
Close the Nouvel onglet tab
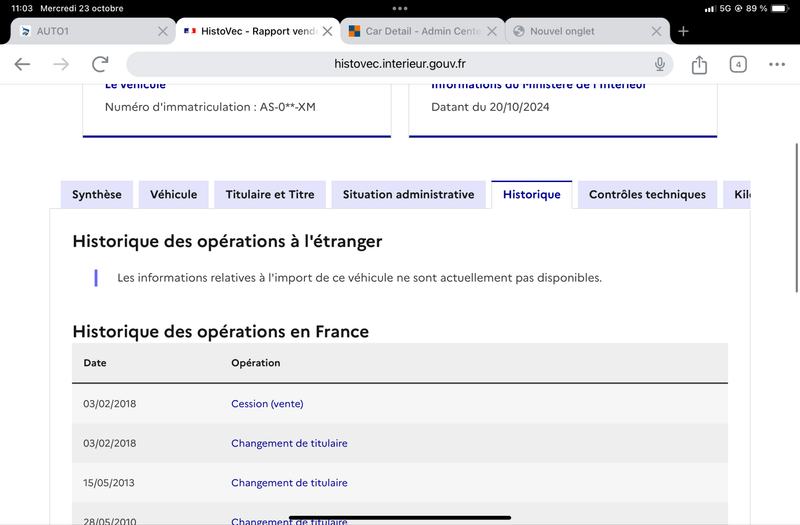657,31
